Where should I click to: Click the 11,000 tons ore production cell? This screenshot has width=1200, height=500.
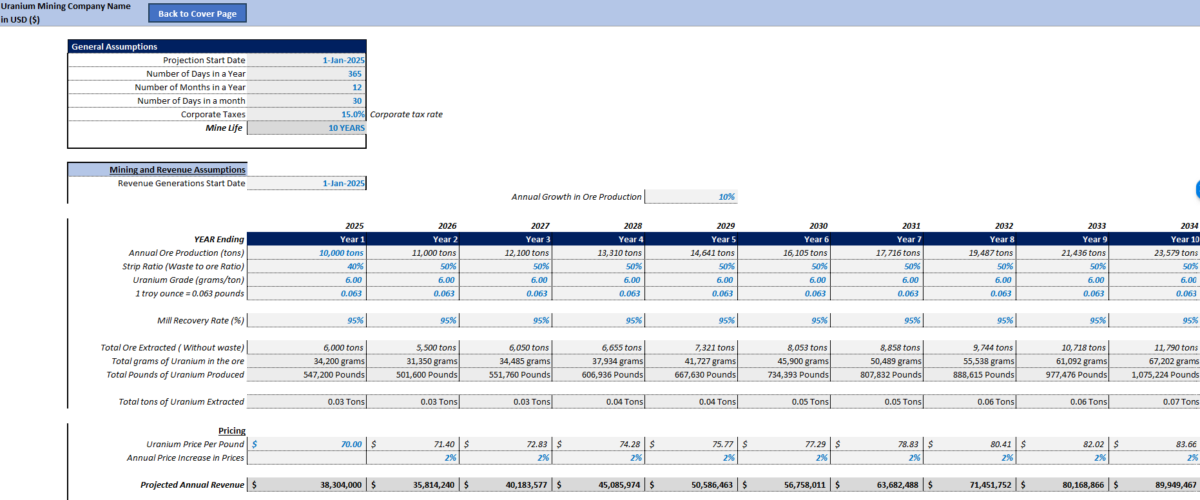click(x=413, y=253)
